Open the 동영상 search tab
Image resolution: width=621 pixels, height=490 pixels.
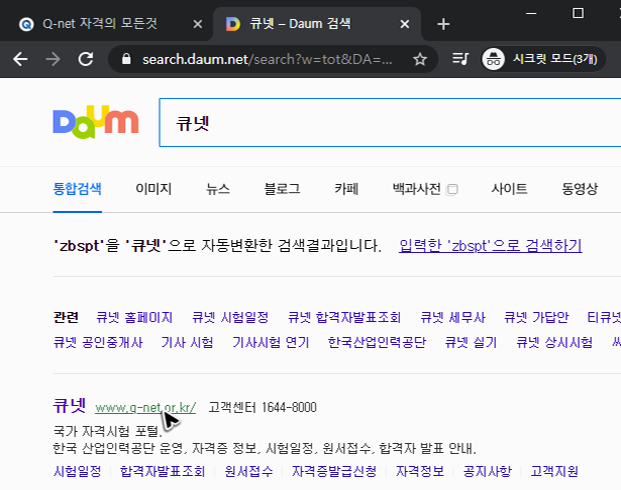click(580, 189)
